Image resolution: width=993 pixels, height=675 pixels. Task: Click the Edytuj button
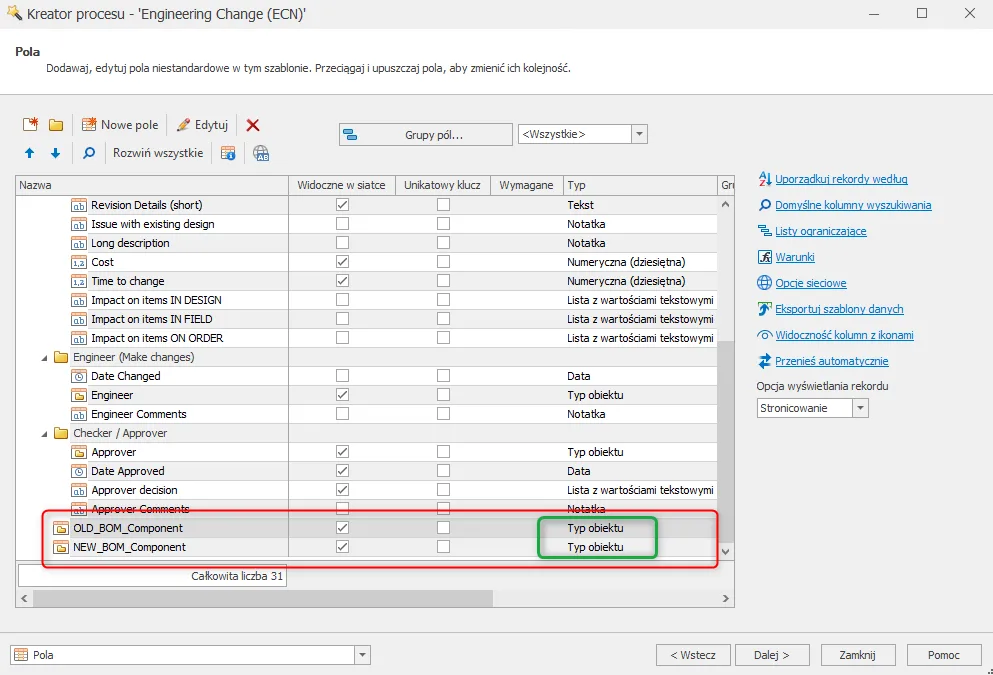[x=203, y=125]
